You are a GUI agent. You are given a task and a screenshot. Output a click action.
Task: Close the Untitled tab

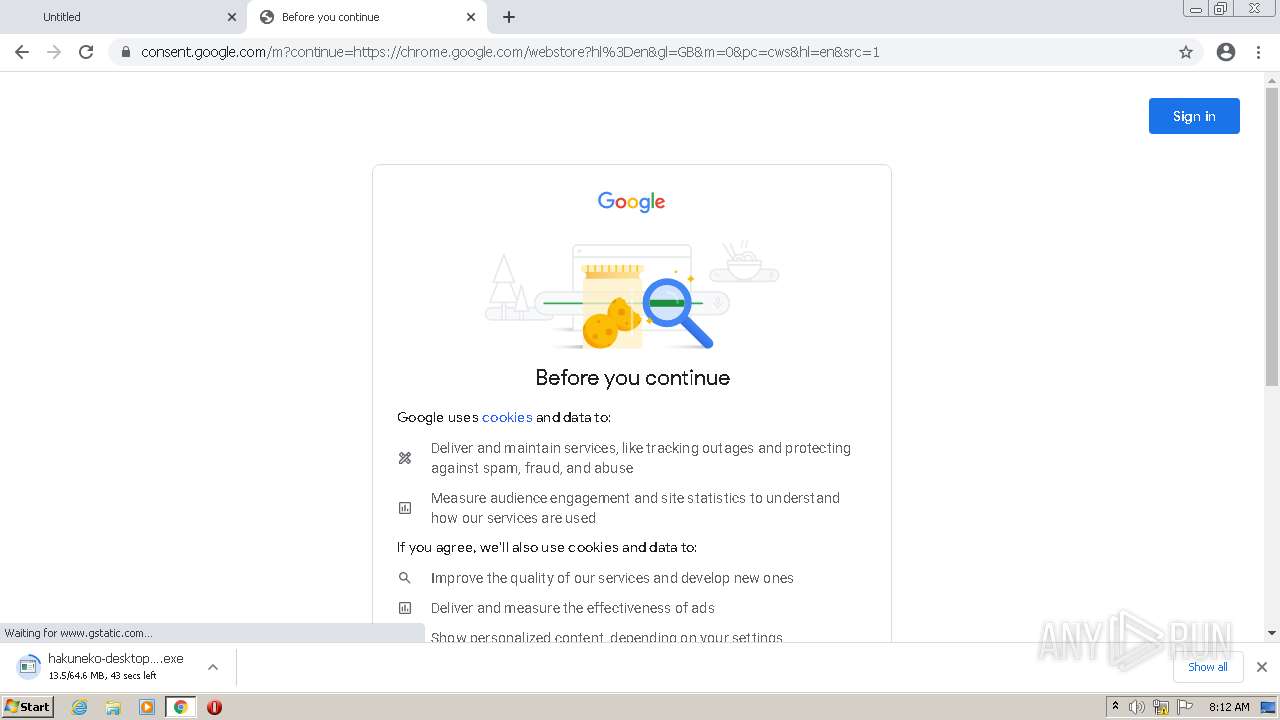(x=232, y=17)
